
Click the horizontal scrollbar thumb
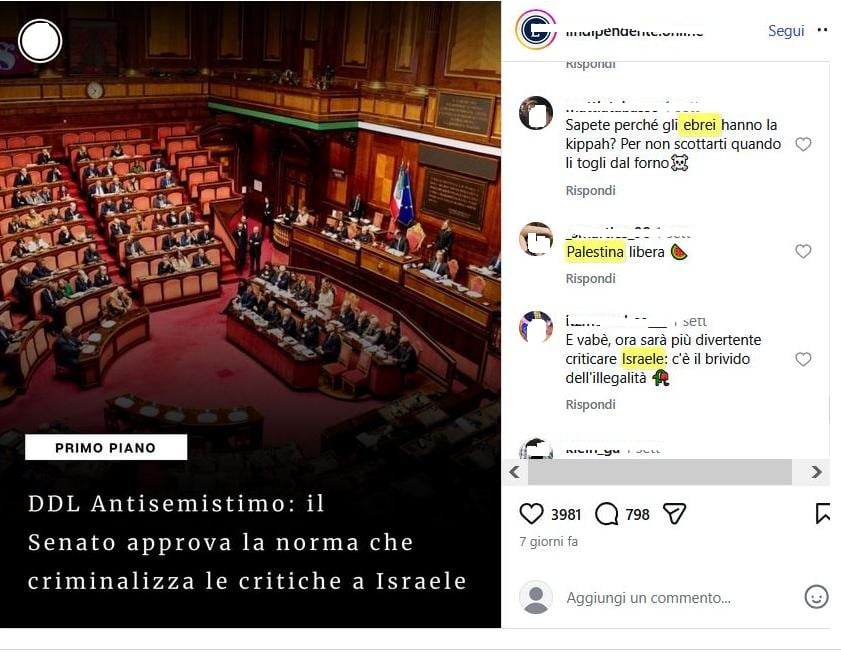point(660,472)
